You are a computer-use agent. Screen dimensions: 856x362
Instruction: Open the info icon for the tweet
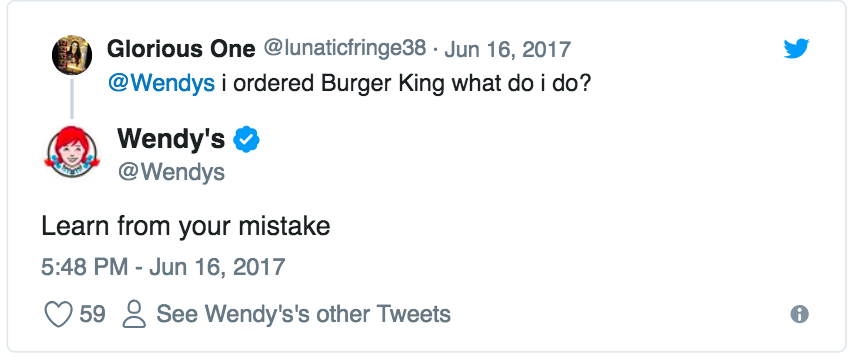pyautogui.click(x=799, y=314)
